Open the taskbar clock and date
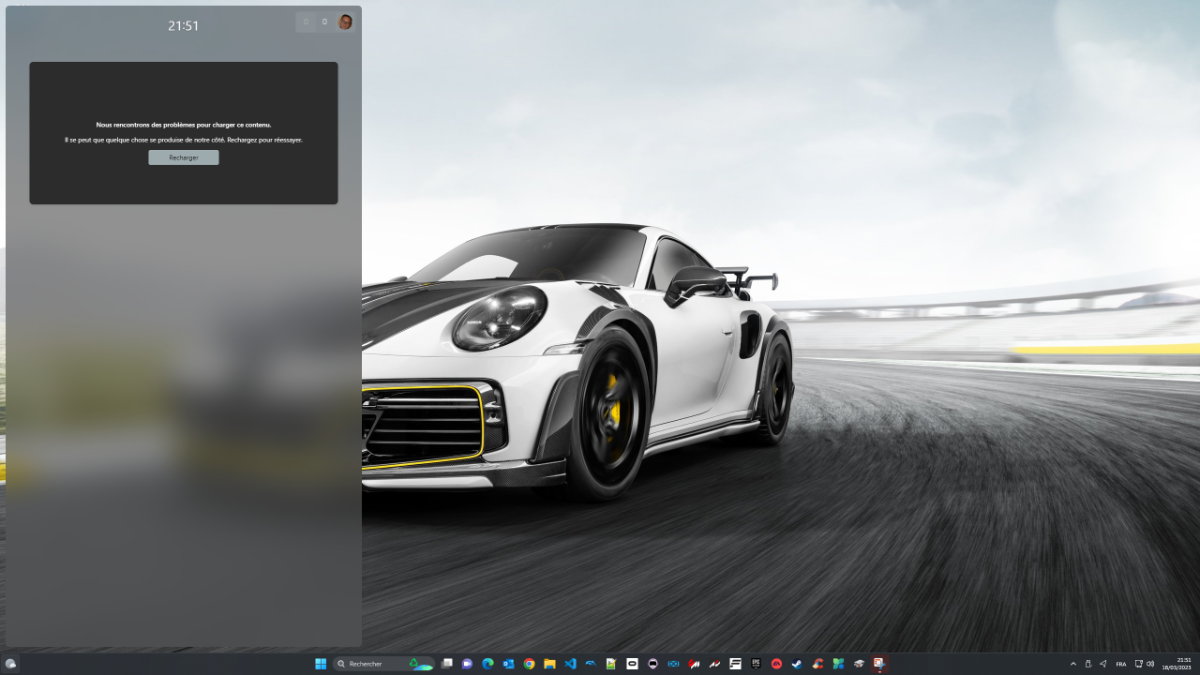This screenshot has width=1200, height=675. (x=1177, y=664)
